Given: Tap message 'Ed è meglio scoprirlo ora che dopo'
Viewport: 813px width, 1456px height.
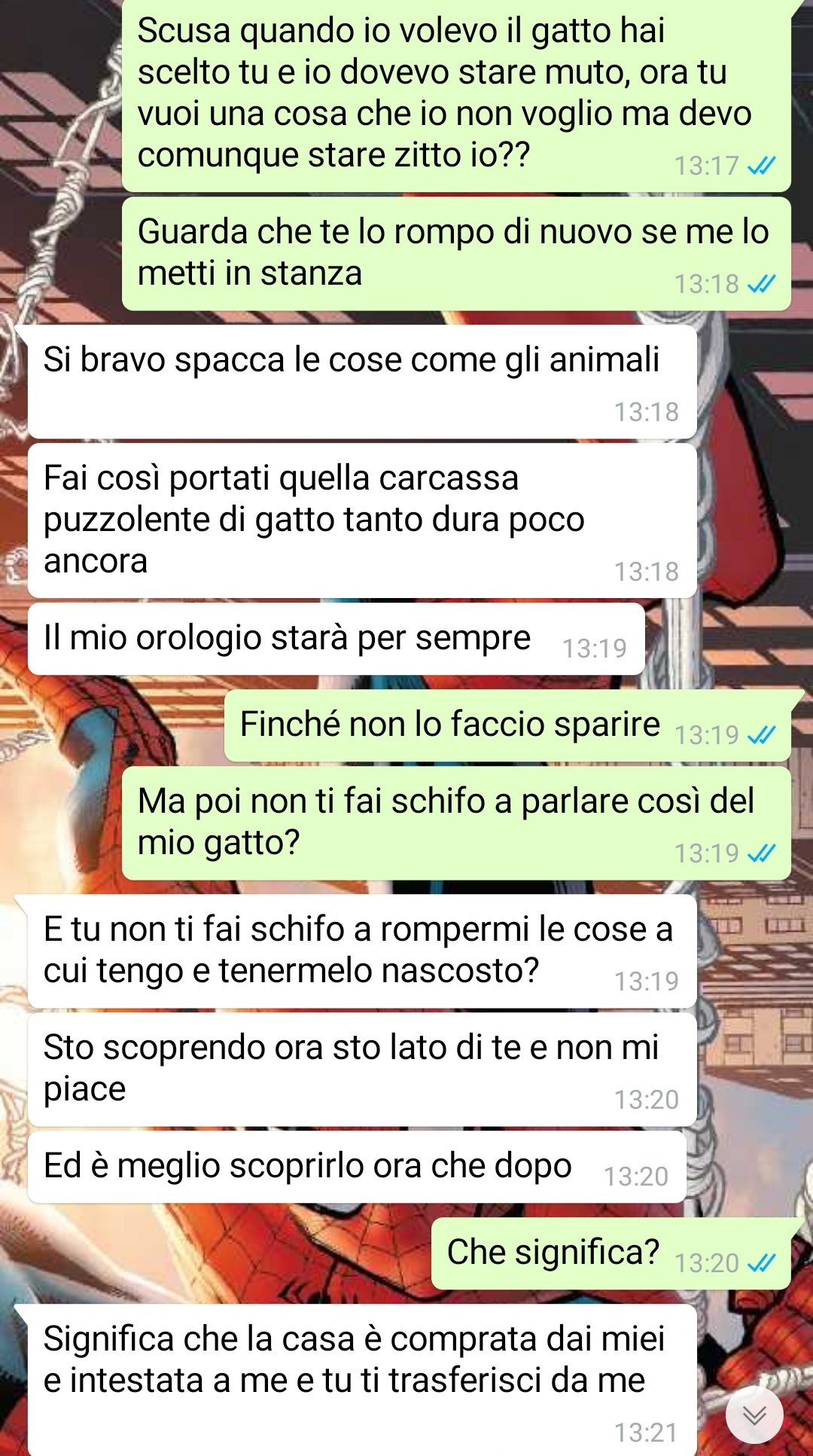Looking at the screenshot, I should [357, 1167].
